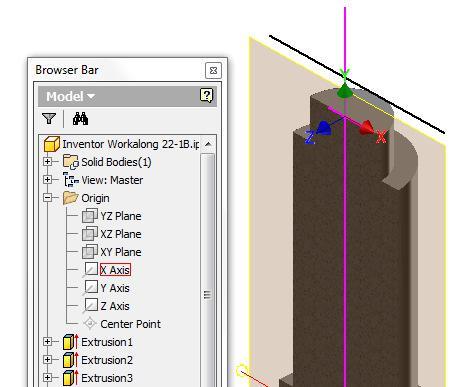Click the YZ Plane icon

[x=90, y=216]
